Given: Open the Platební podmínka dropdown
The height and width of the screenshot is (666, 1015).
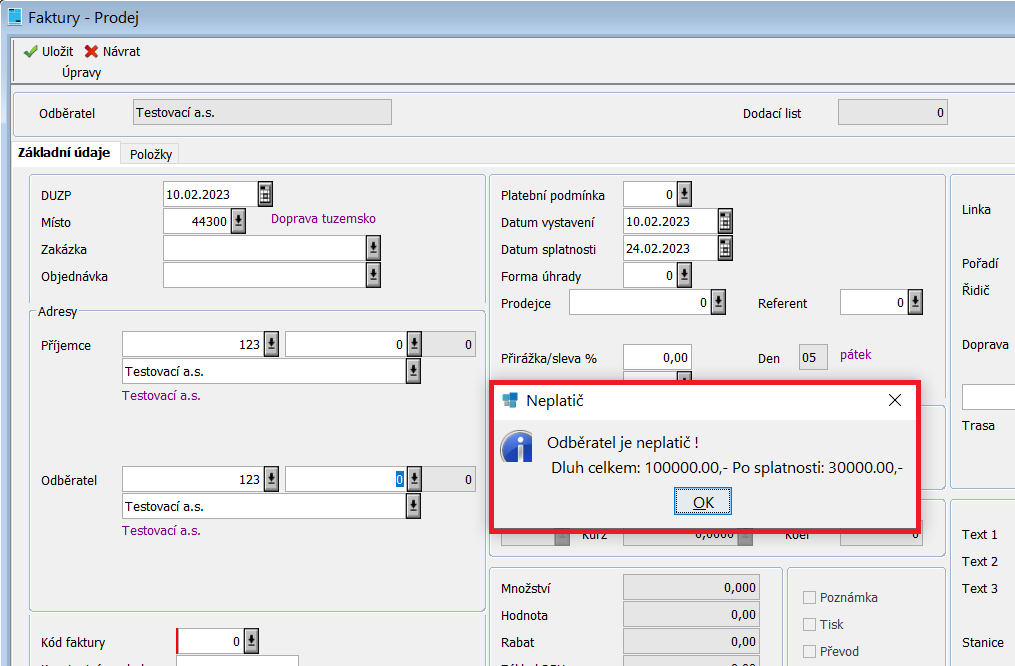Looking at the screenshot, I should tap(684, 194).
